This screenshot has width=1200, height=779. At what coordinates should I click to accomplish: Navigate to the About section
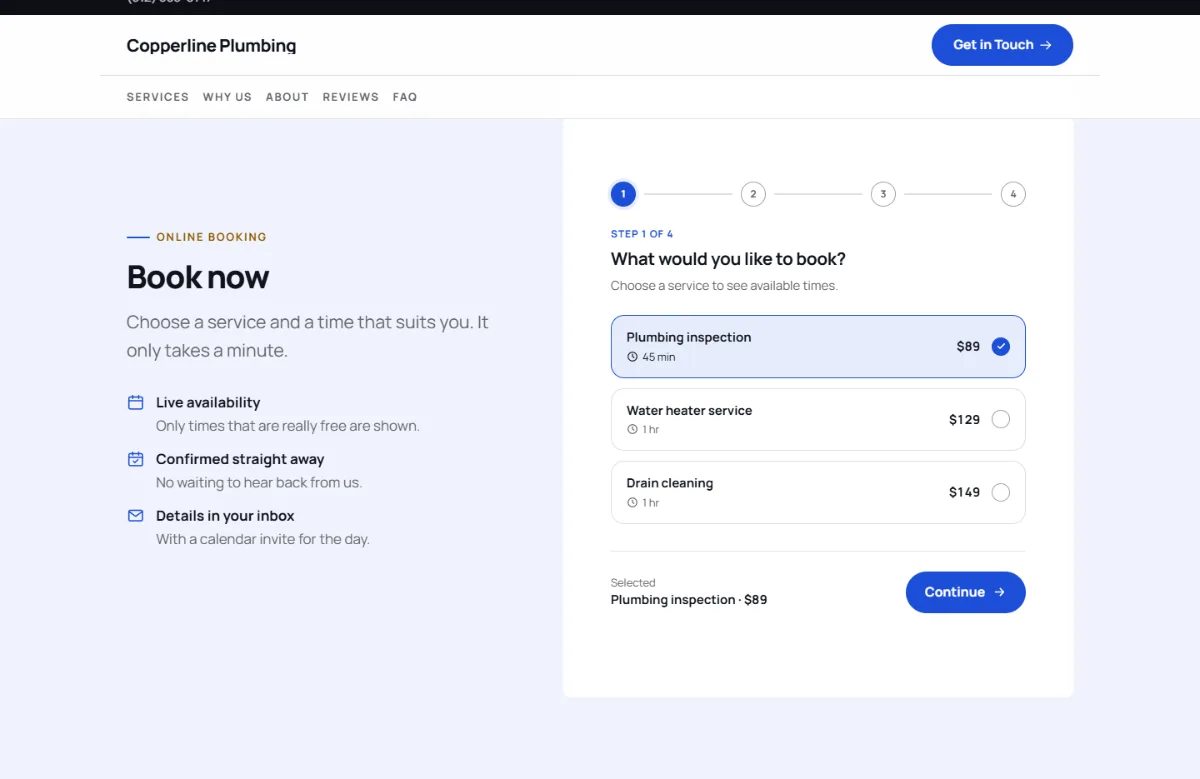tap(287, 97)
